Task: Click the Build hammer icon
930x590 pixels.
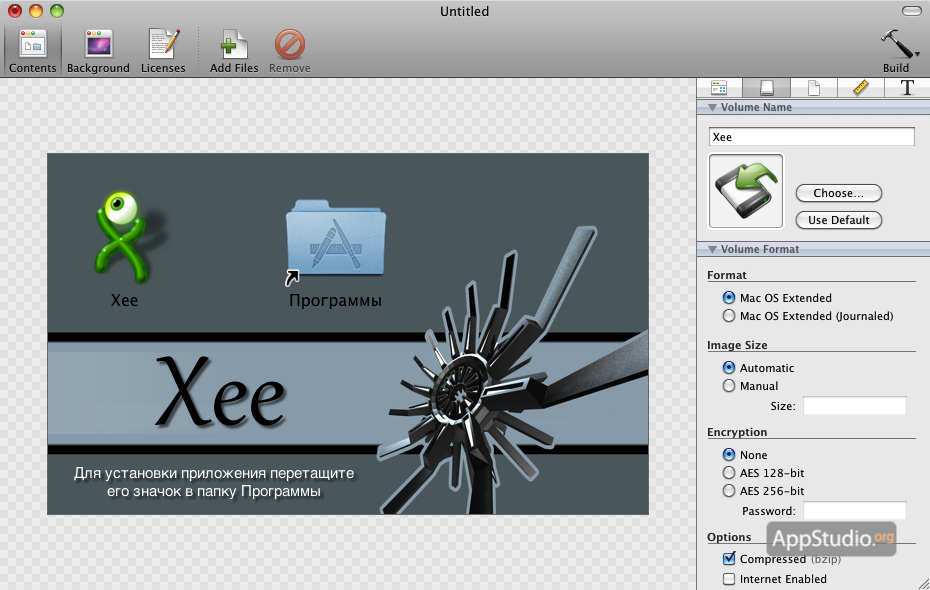Action: tap(896, 44)
